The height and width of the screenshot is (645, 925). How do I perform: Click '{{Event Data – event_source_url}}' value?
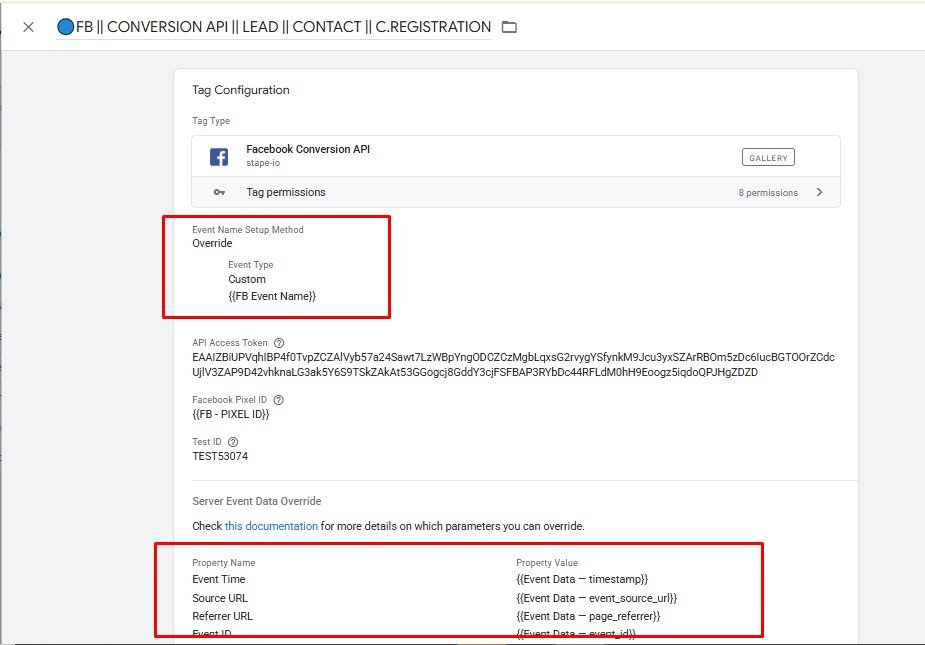tap(596, 598)
